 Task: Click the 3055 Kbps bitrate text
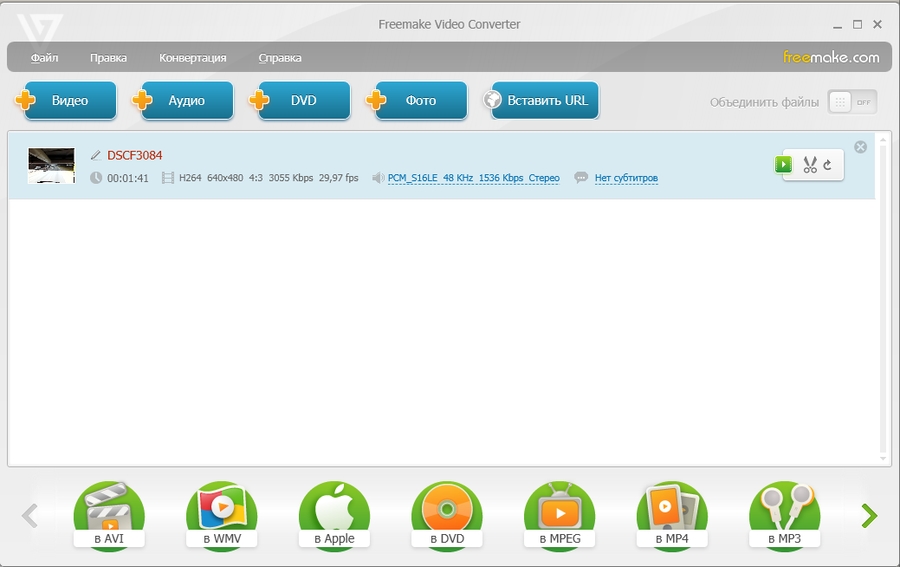click(291, 178)
